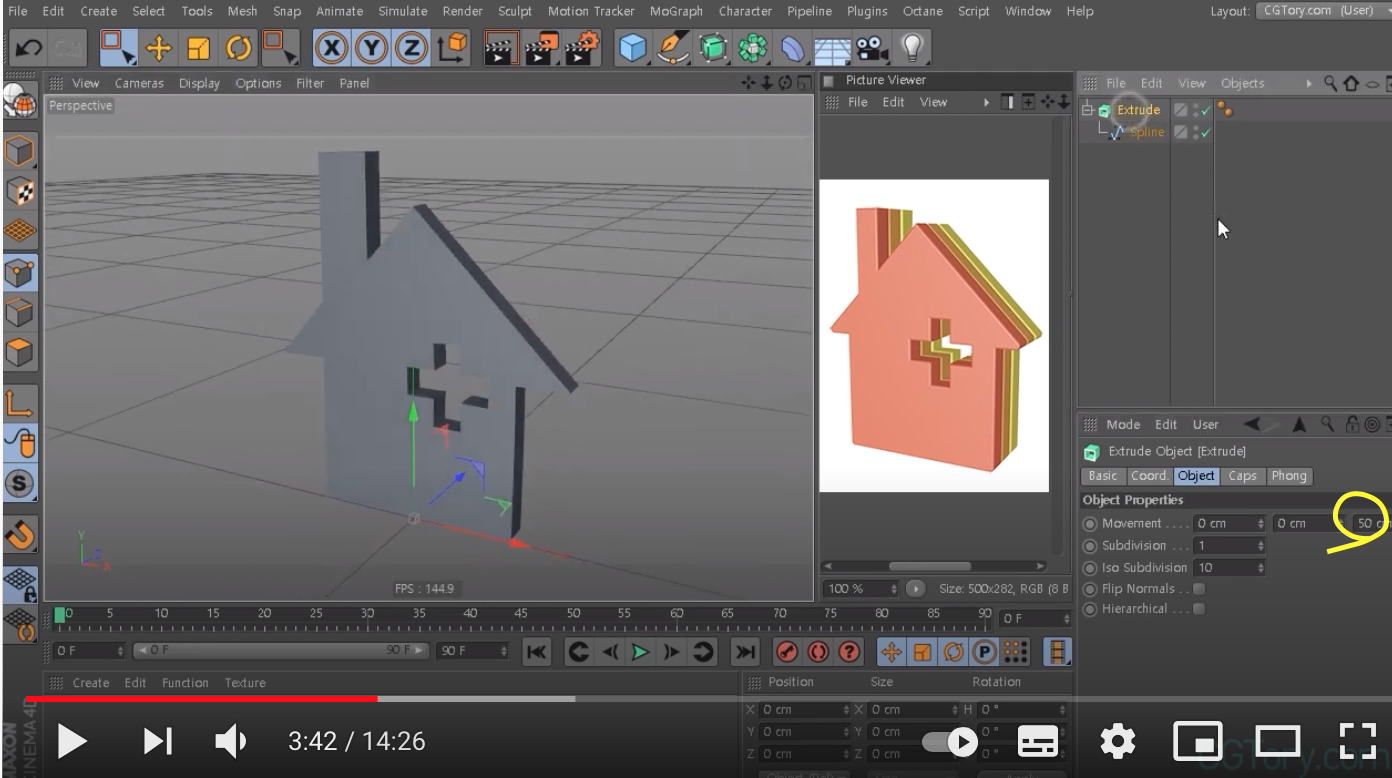This screenshot has height=778, width=1392.
Task: Click the Iso Subdivision stepper arrows
Action: coord(1261,568)
